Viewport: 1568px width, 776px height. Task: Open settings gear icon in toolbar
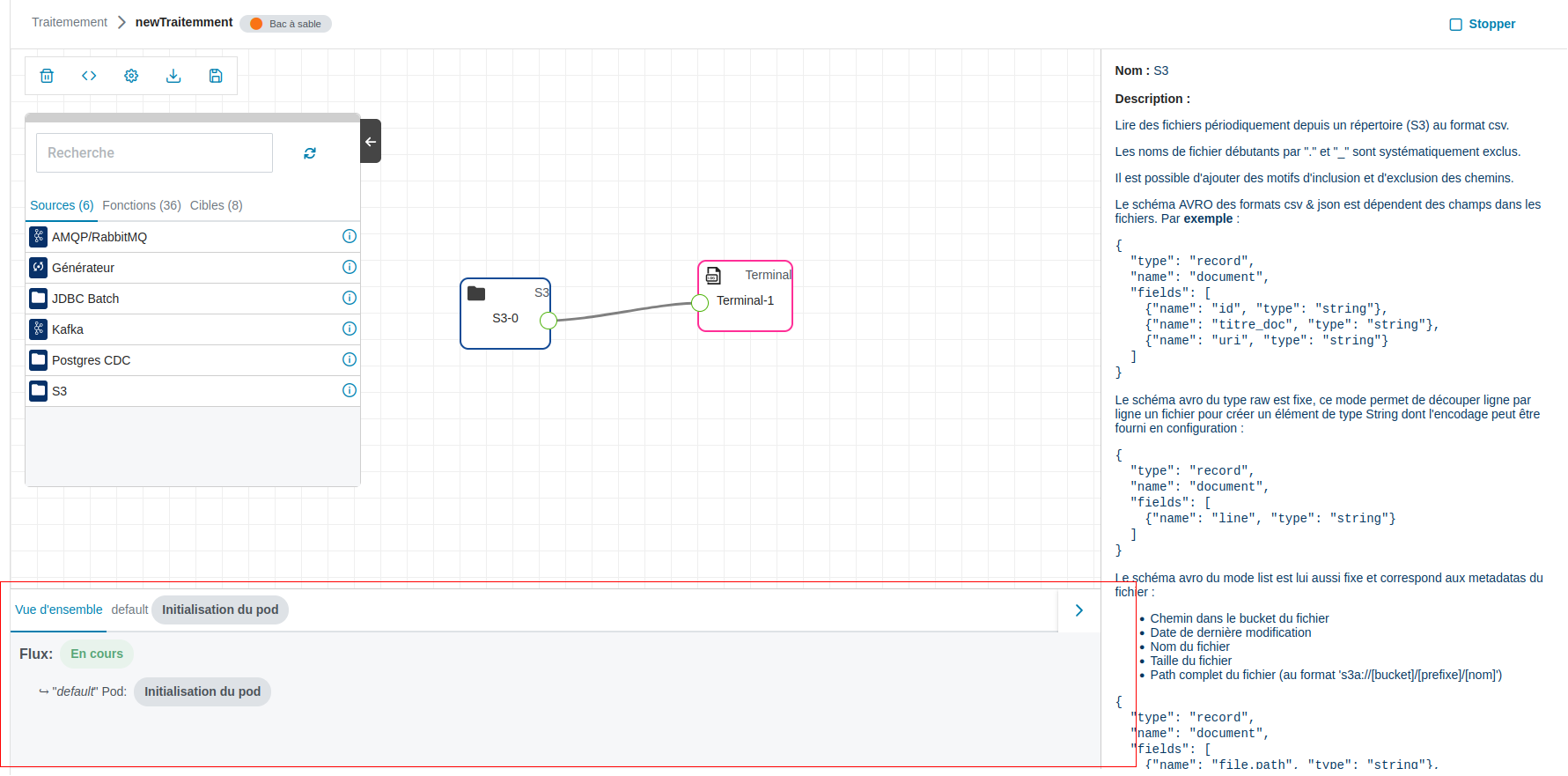click(131, 76)
